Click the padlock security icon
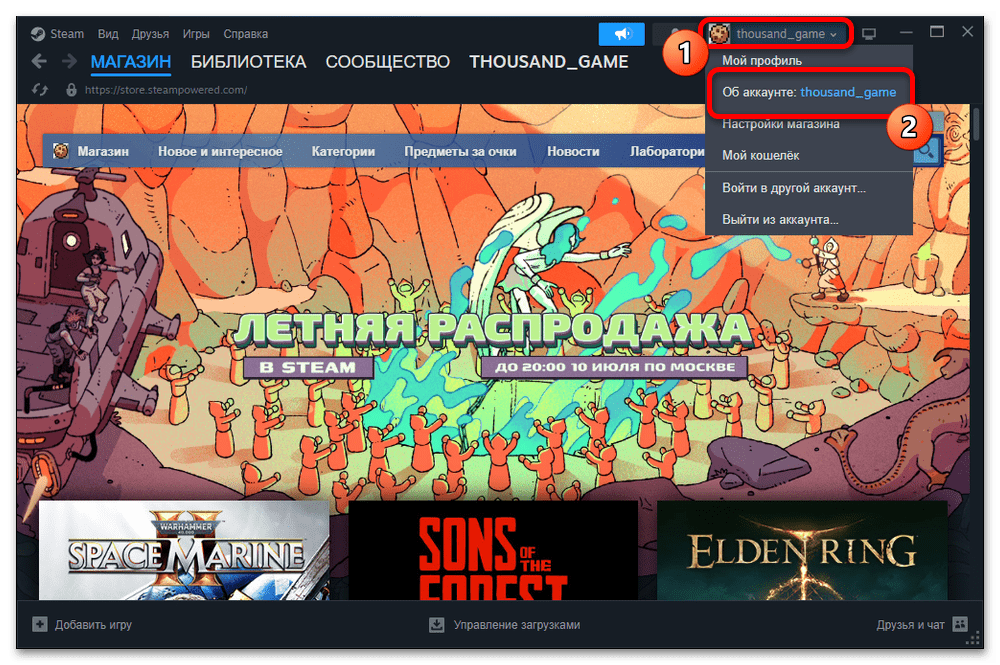The width and height of the screenshot is (1000, 665). pos(71,90)
